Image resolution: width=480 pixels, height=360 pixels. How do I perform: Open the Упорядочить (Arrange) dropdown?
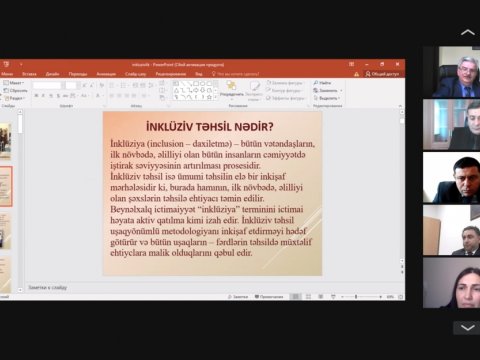(232, 90)
